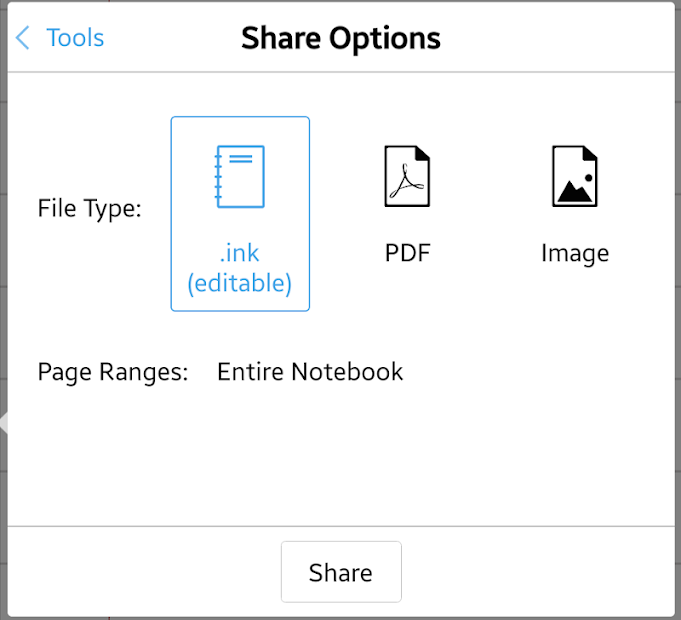Open the Entire Notebook page range selector
The width and height of the screenshot is (681, 620).
pos(310,372)
